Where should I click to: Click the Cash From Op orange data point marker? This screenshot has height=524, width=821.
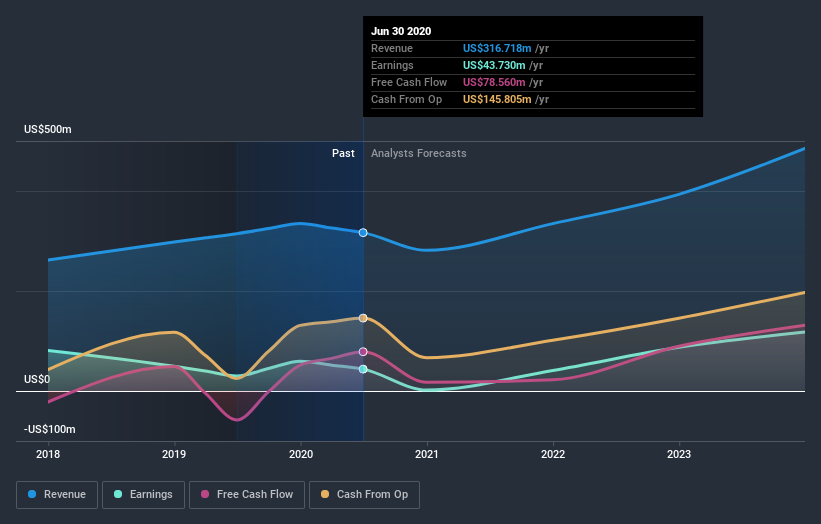(x=363, y=318)
